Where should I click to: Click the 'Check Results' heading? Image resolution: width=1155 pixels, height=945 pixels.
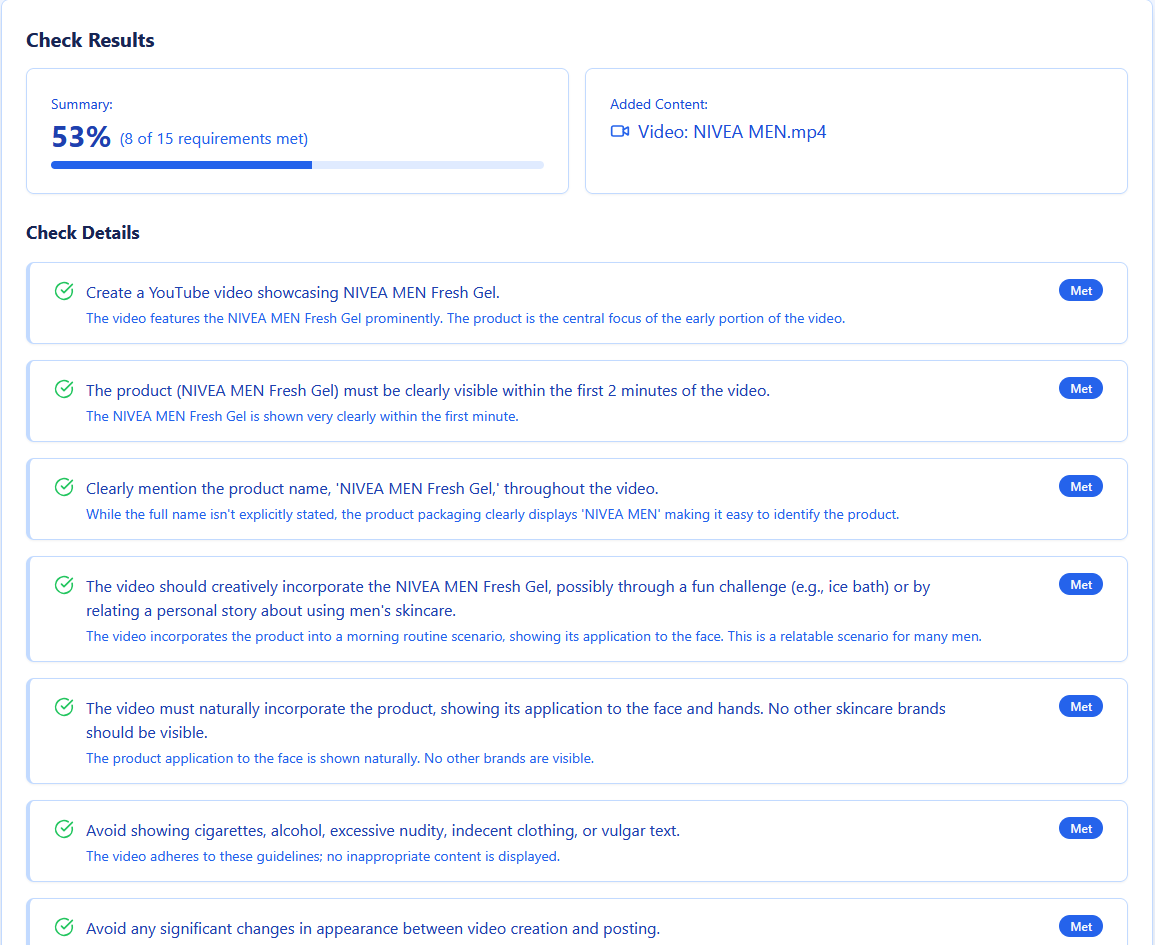[90, 40]
